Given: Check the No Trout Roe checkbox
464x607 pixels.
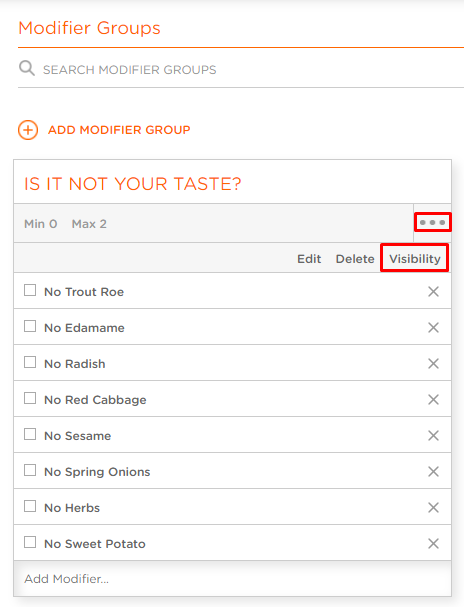Looking at the screenshot, I should point(30,290).
